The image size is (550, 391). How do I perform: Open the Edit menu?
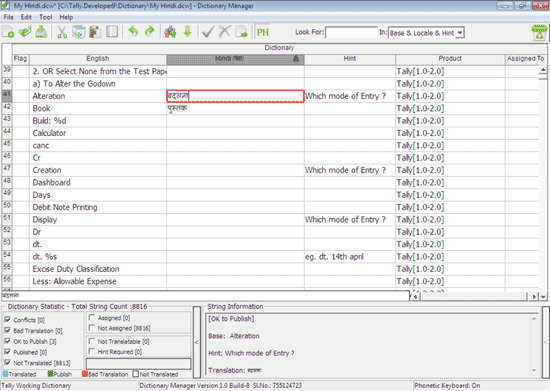[x=26, y=17]
